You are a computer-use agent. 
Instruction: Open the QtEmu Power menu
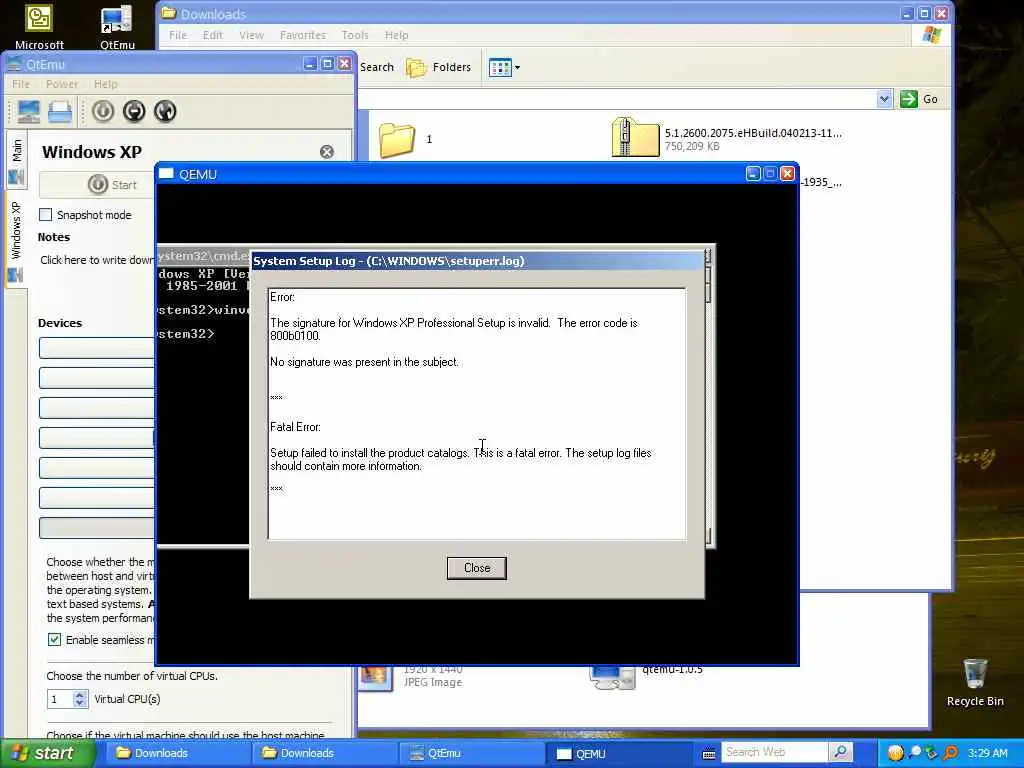click(x=62, y=84)
